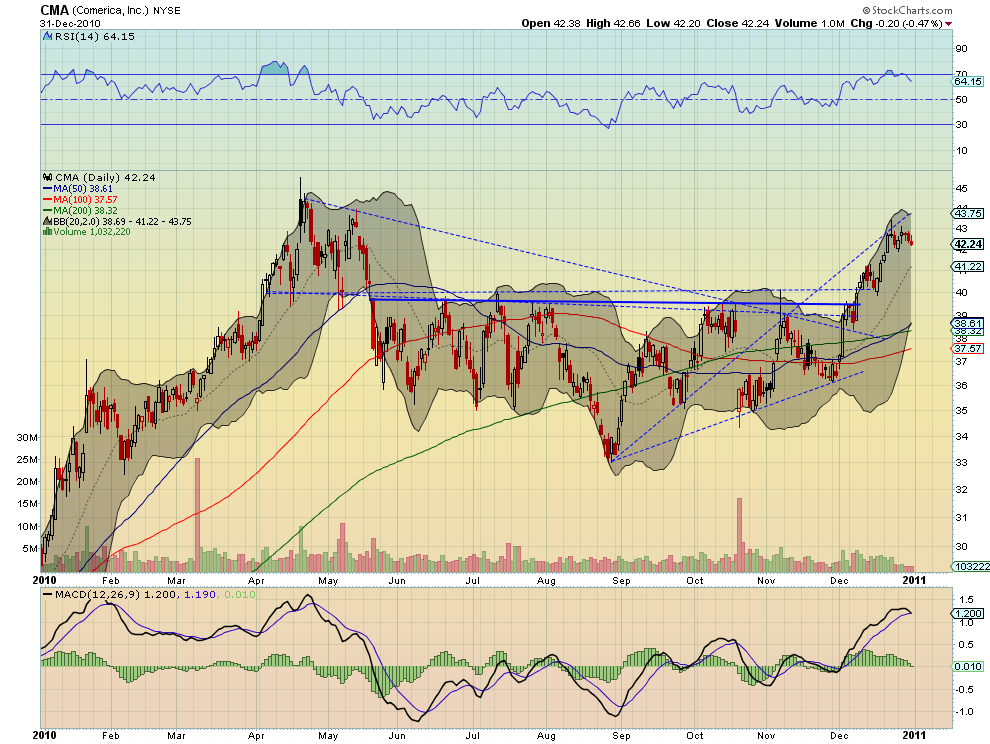Click the 90 level on the RSI axis
The image size is (990, 744).
(961, 49)
